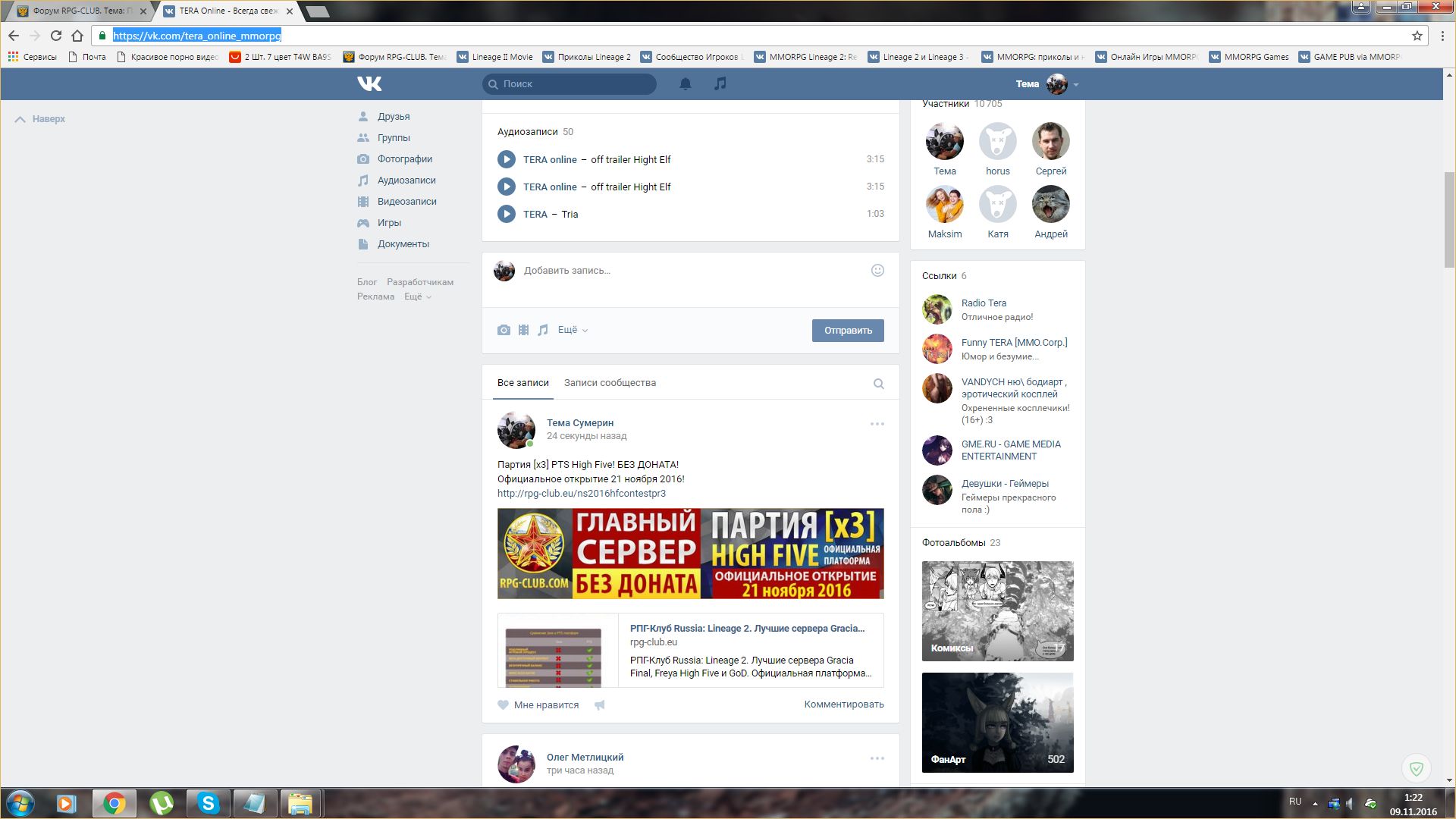1456x819 pixels.
Task: Click the VK logo icon
Action: (x=369, y=83)
